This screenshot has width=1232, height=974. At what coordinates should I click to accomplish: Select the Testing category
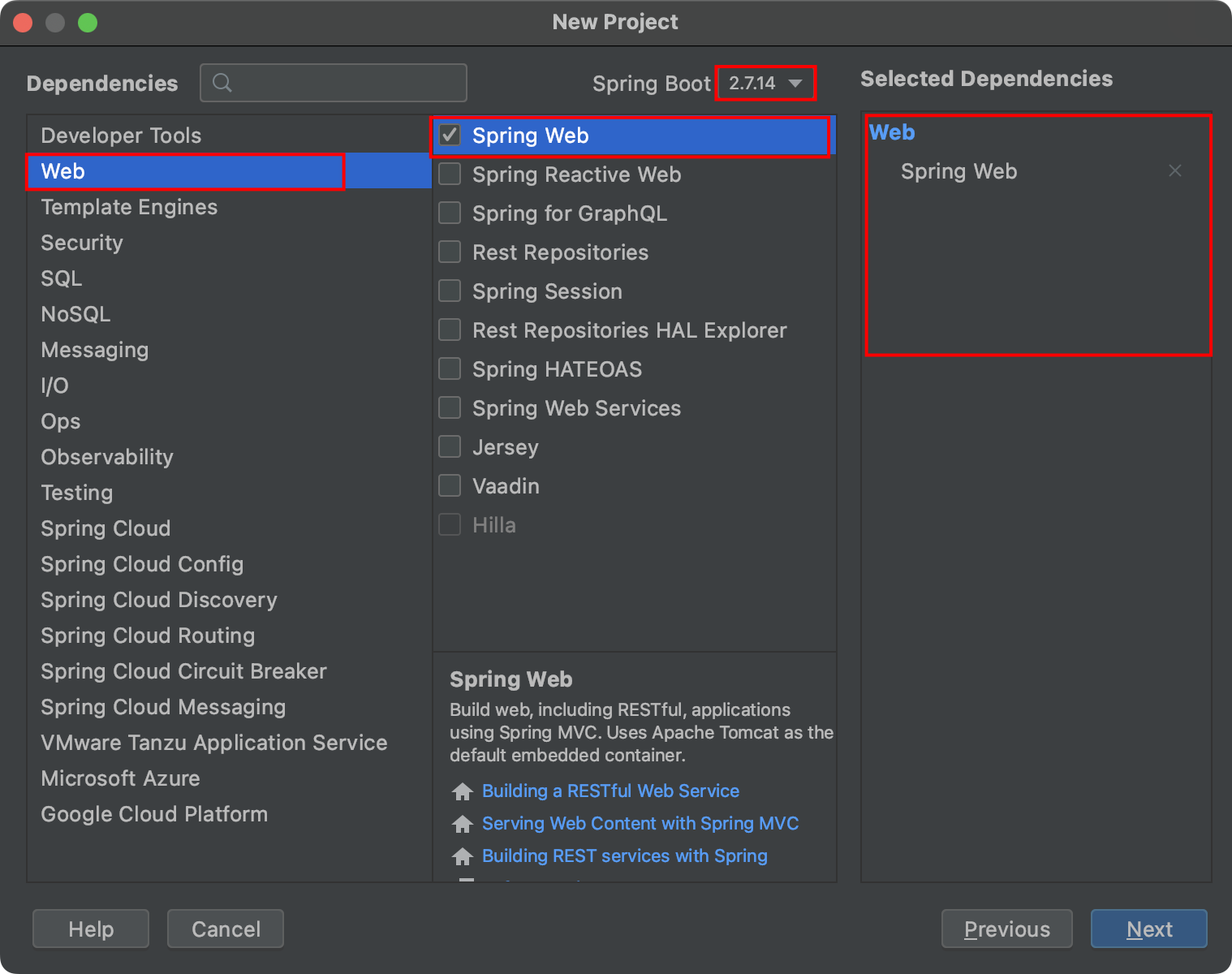pyautogui.click(x=229, y=493)
